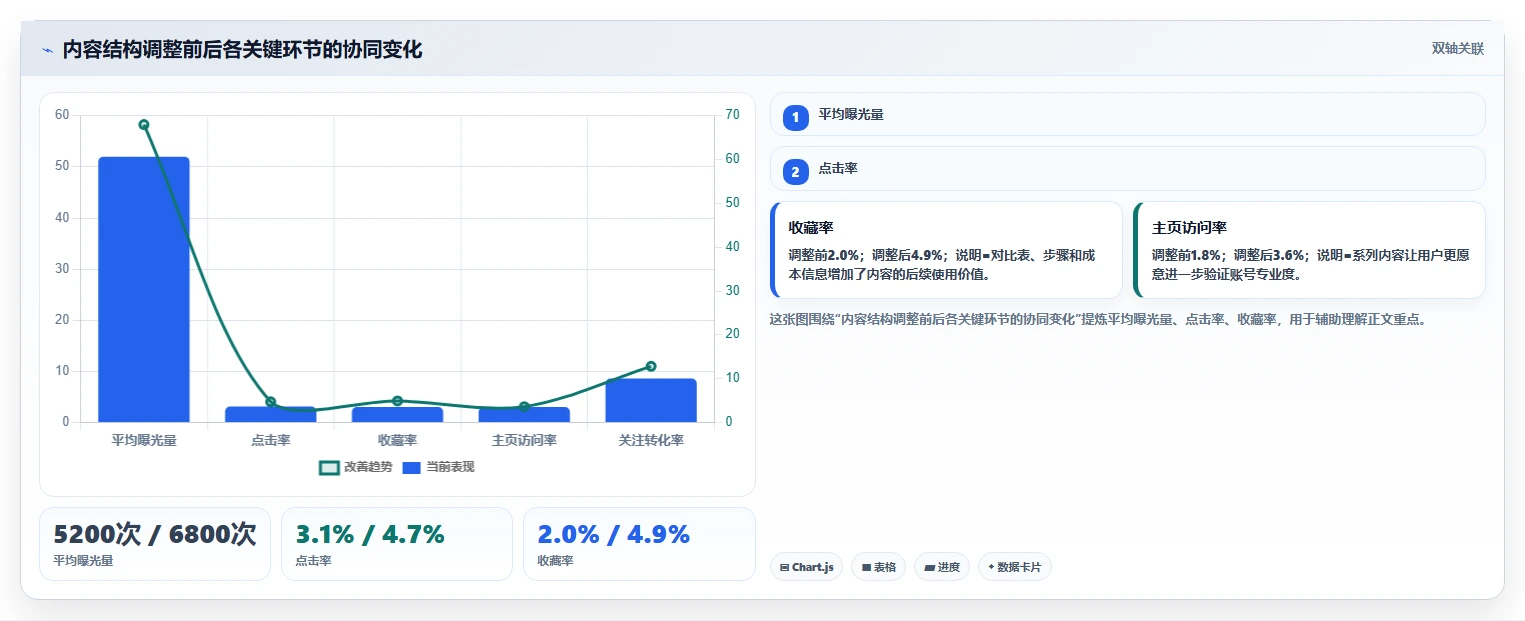1525x621 pixels.
Task: Click the icon in the 进度 tag
Action: [929, 567]
